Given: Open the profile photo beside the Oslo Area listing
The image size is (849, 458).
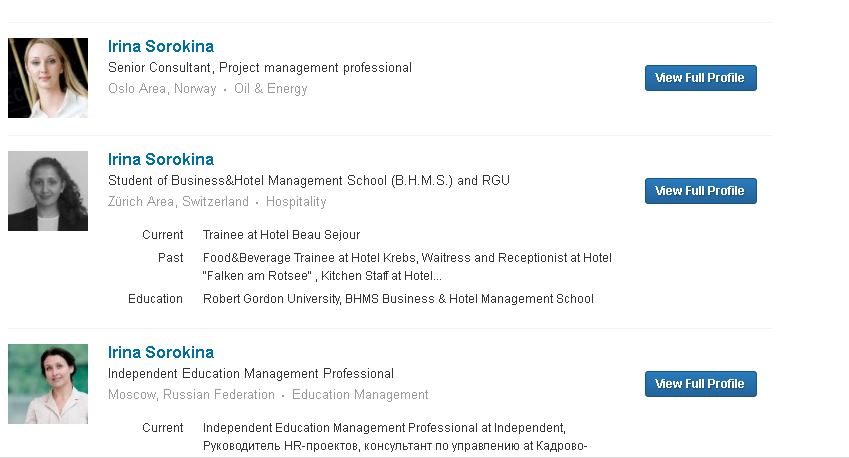Looking at the screenshot, I should [48, 78].
